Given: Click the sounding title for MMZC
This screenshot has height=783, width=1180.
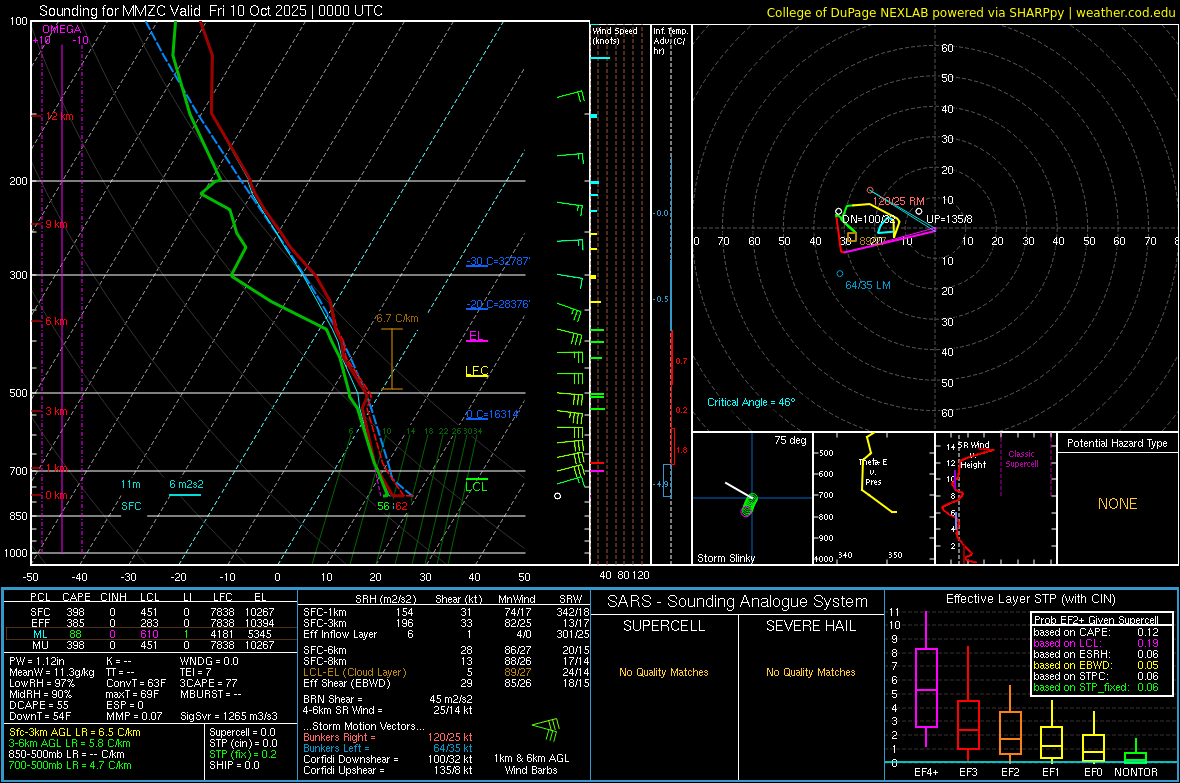Looking at the screenshot, I should tap(211, 11).
